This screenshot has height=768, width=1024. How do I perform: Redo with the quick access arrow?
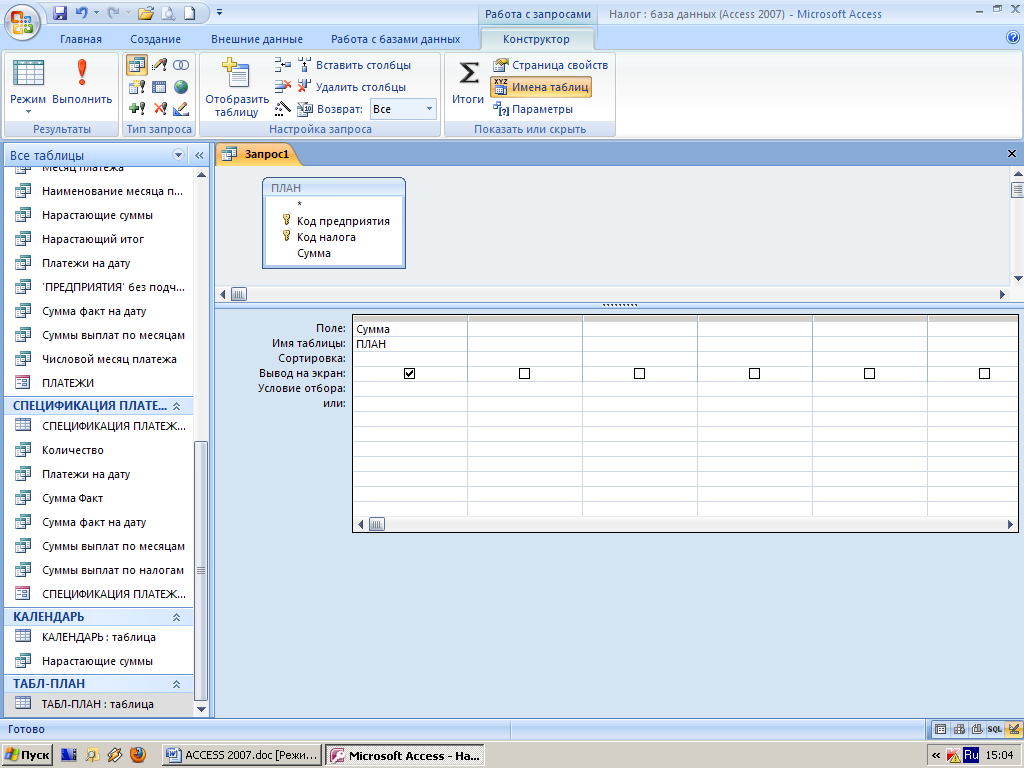point(113,12)
